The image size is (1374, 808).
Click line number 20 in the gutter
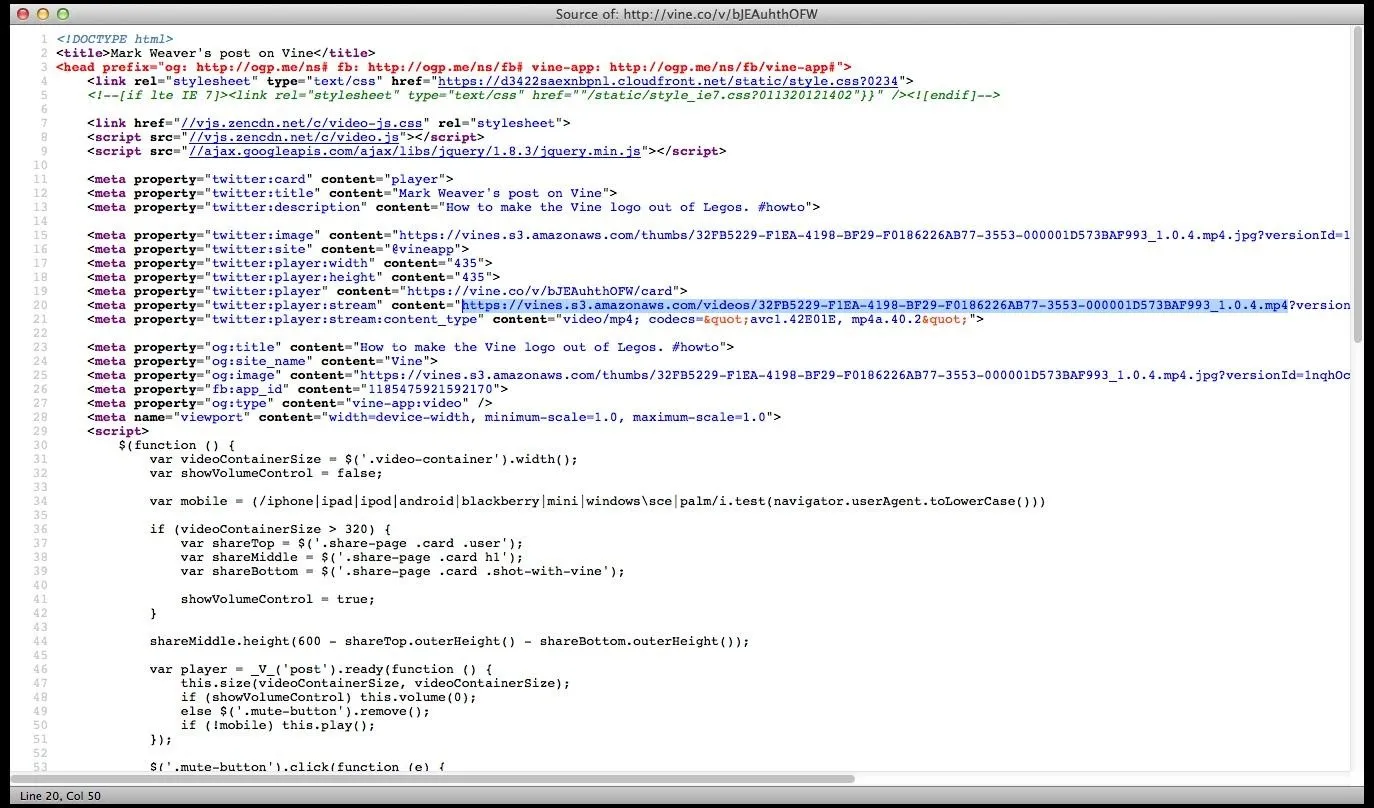(x=41, y=305)
